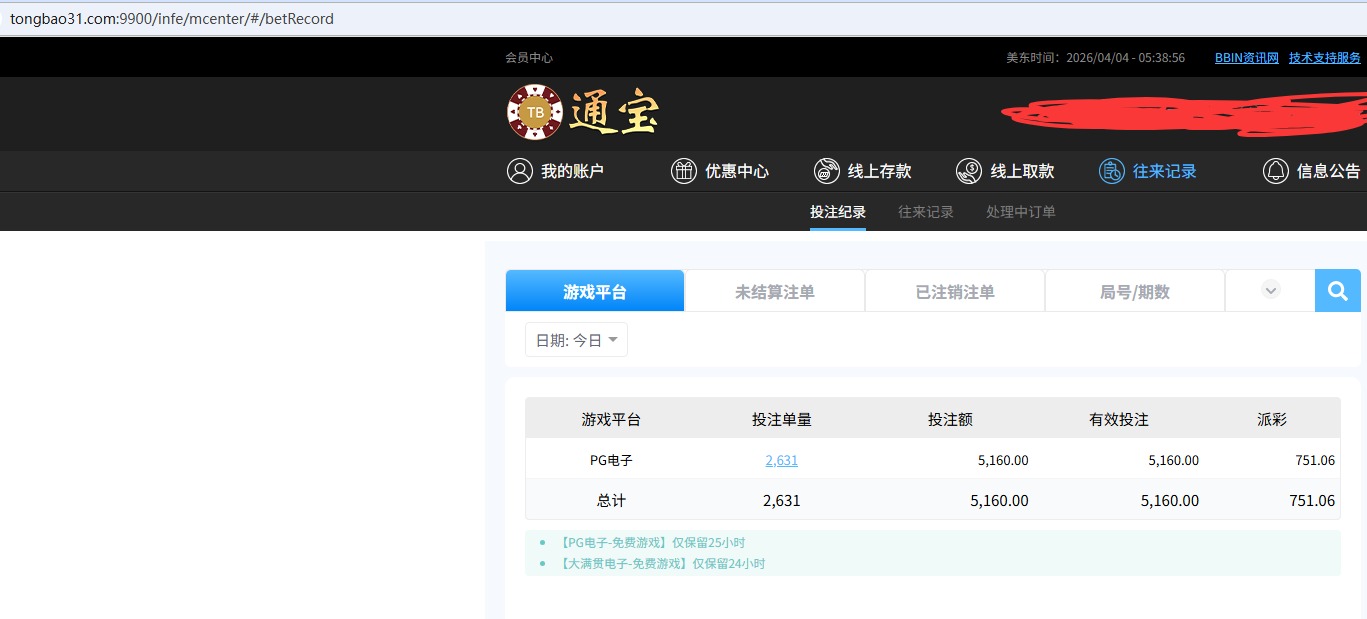Click the browser address bar URL
Viewport: 1367px width, 619px height.
172,19
